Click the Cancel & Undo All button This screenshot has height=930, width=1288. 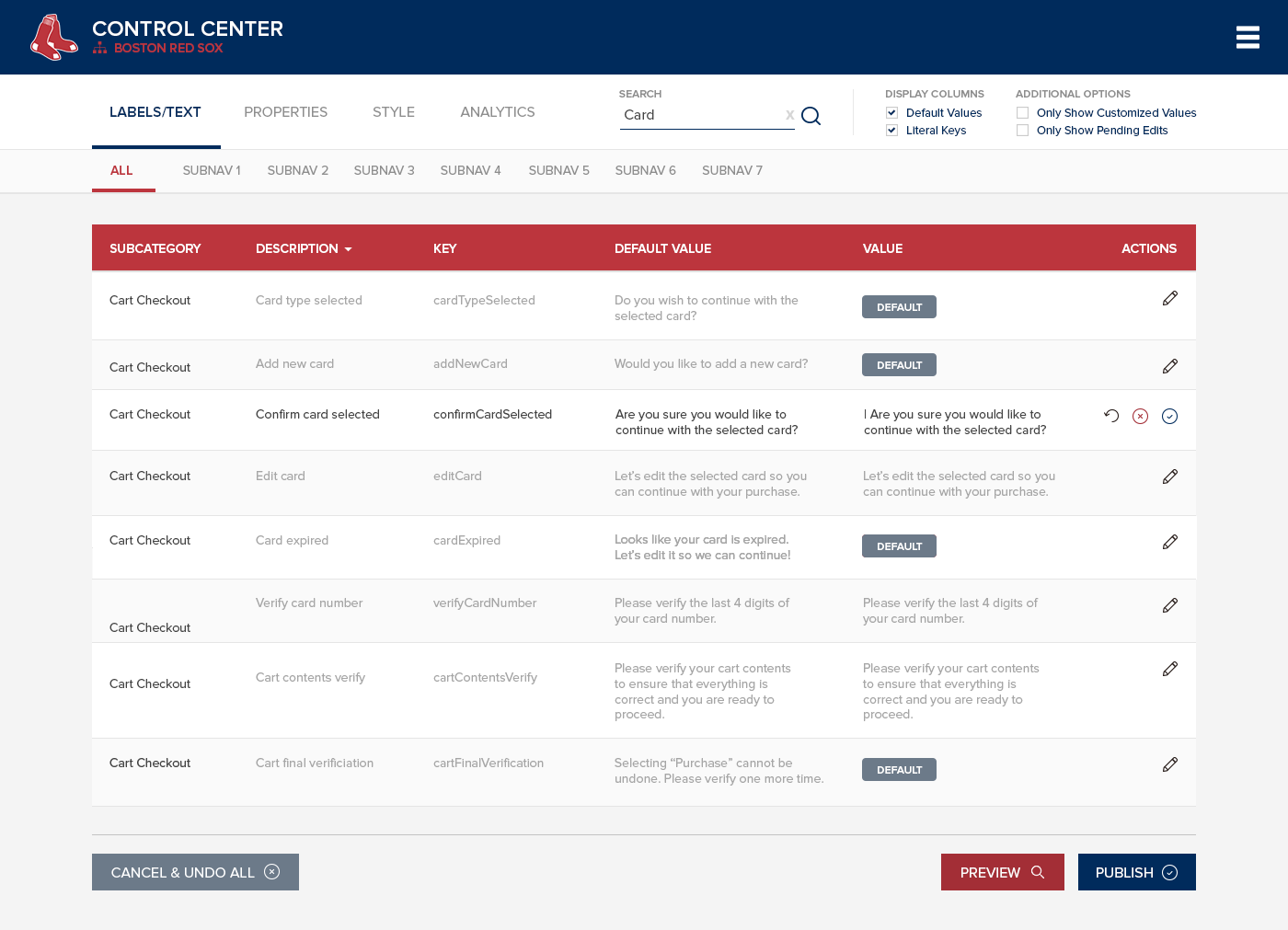[x=195, y=872]
